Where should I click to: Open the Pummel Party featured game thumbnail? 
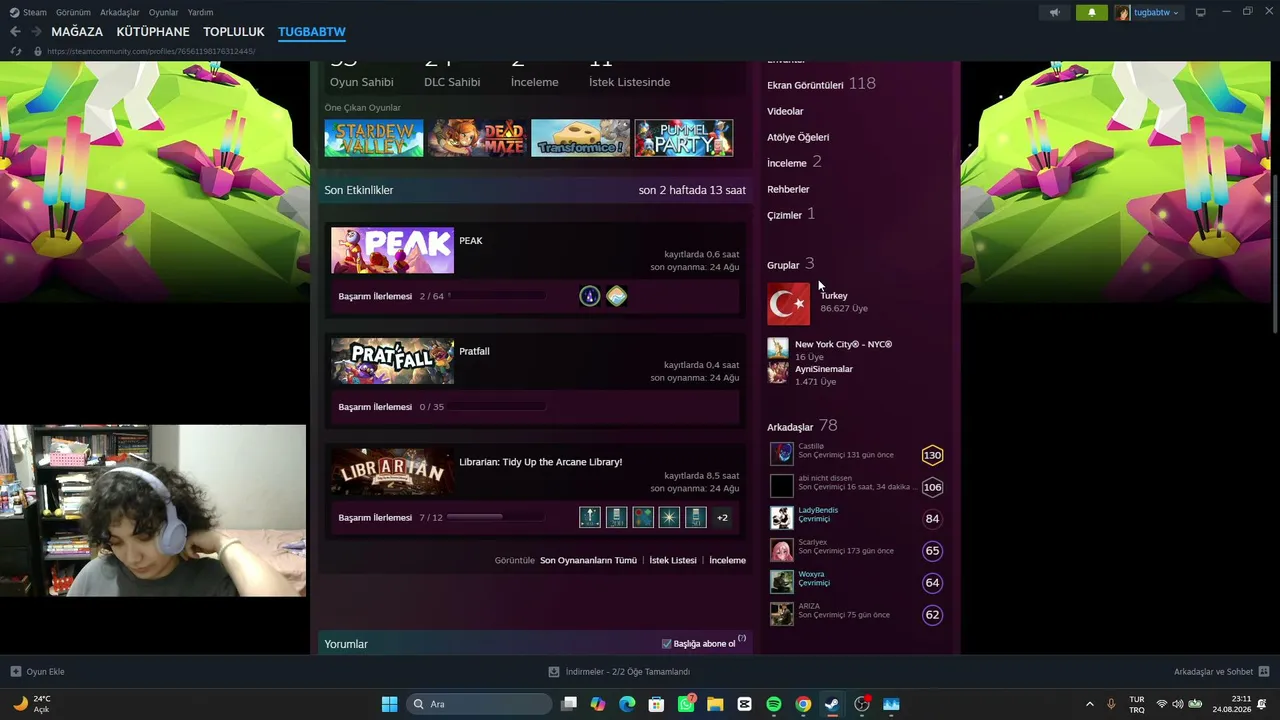coord(684,138)
